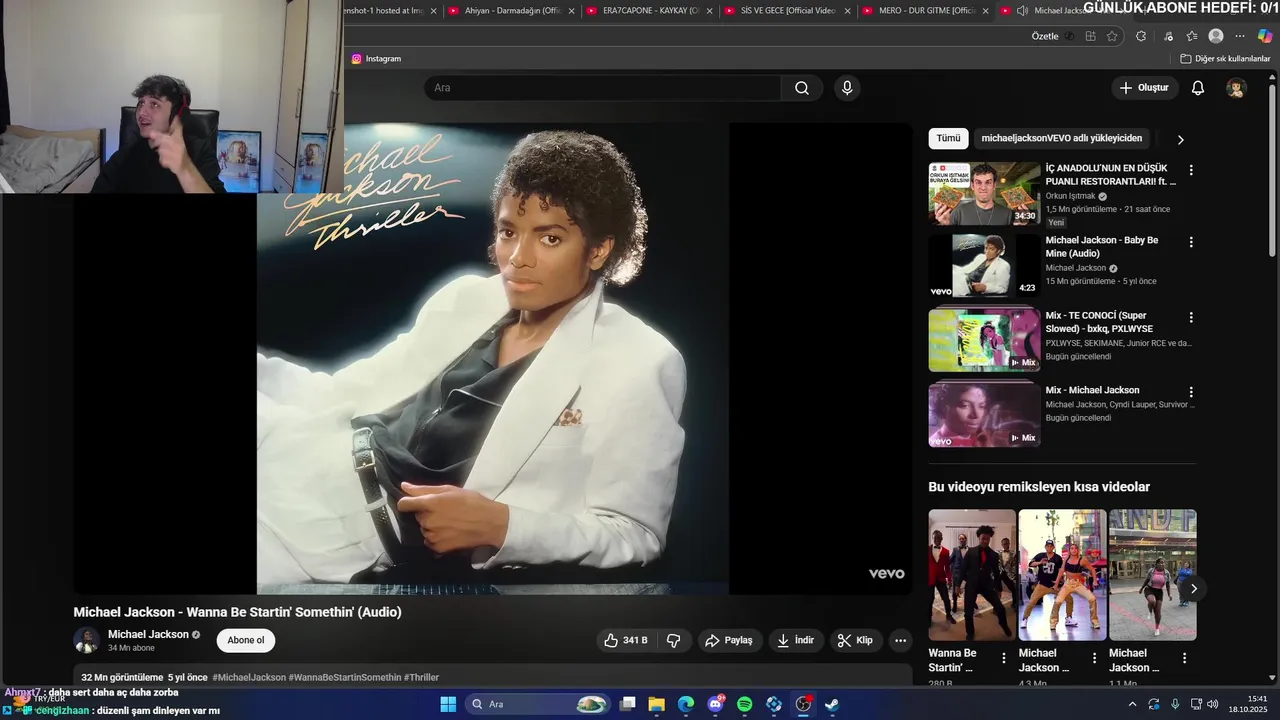1280x720 pixels.
Task: Open the YouTube account avatar menu
Action: pos(1237,88)
